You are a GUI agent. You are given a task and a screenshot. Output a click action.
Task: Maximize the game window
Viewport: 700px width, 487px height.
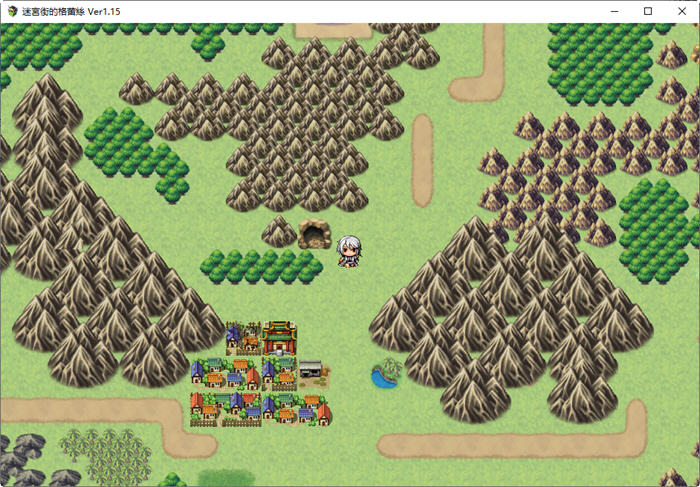click(648, 11)
